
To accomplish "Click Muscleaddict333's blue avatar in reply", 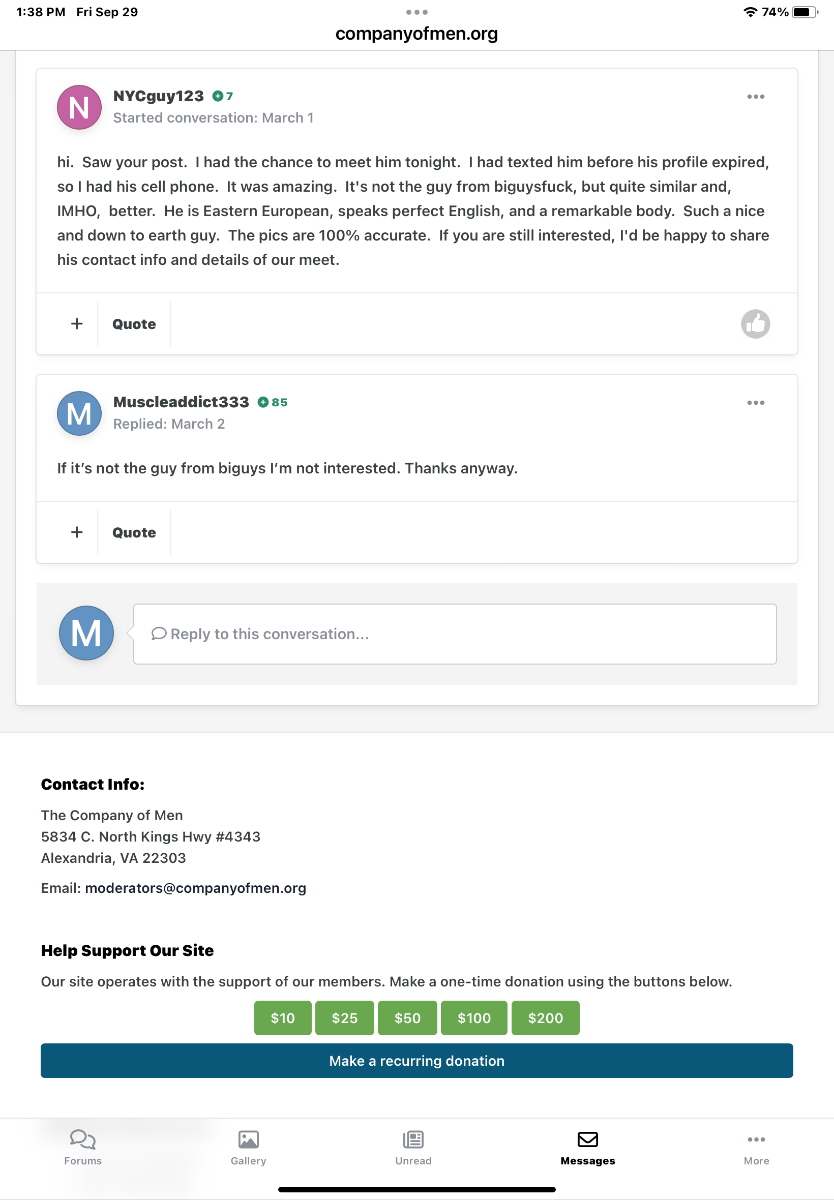I will (79, 413).
